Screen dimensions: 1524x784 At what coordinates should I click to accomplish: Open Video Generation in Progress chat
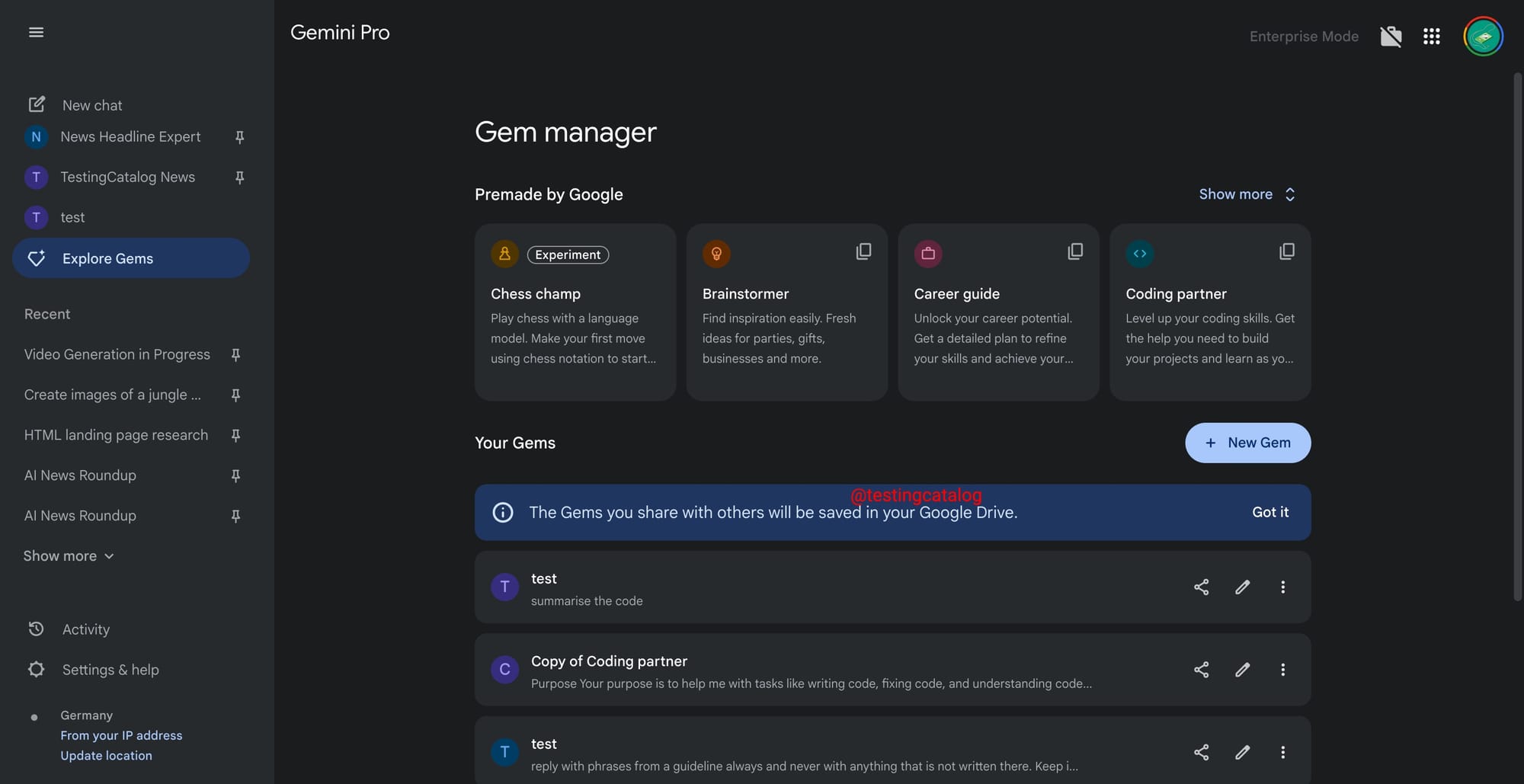click(117, 355)
